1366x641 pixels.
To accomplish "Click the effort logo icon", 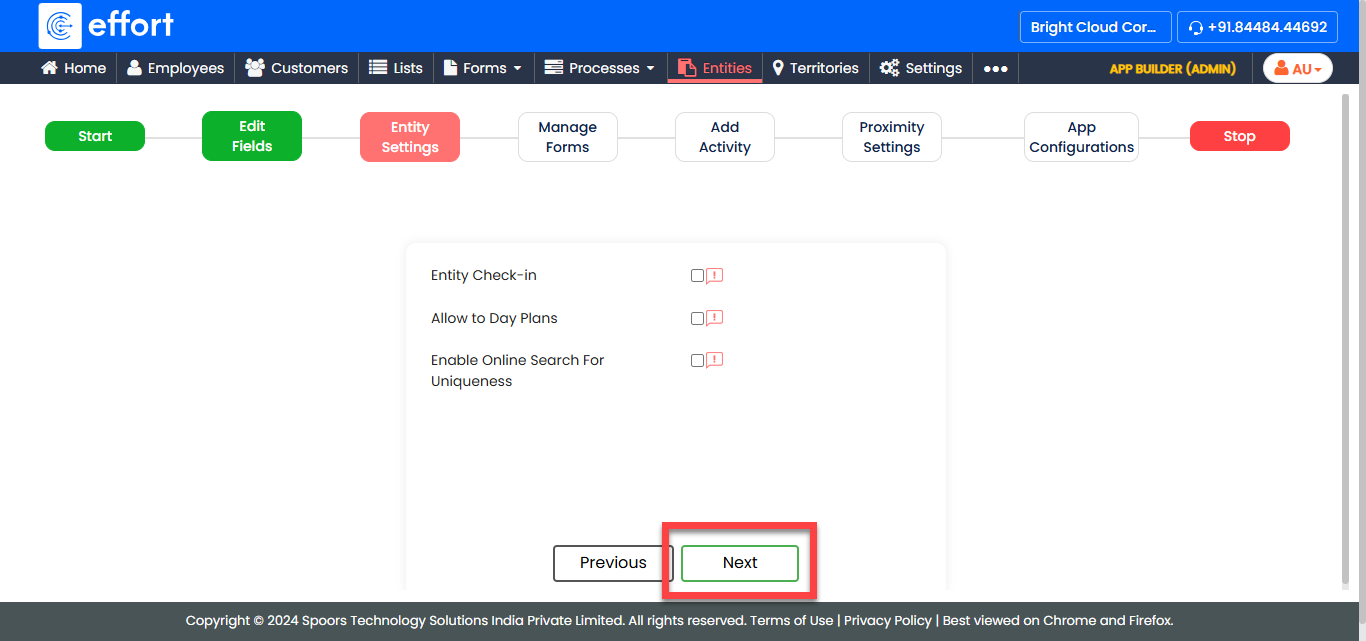I will coord(60,26).
